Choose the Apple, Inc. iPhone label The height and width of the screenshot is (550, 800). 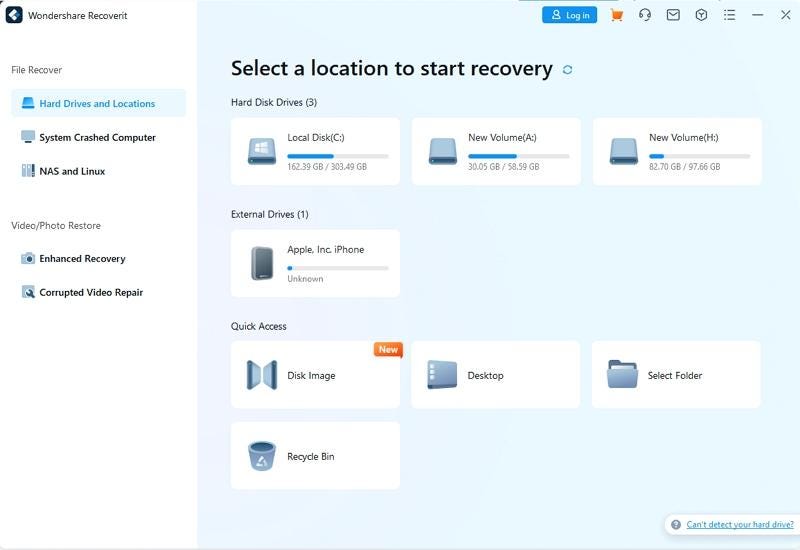pos(326,249)
